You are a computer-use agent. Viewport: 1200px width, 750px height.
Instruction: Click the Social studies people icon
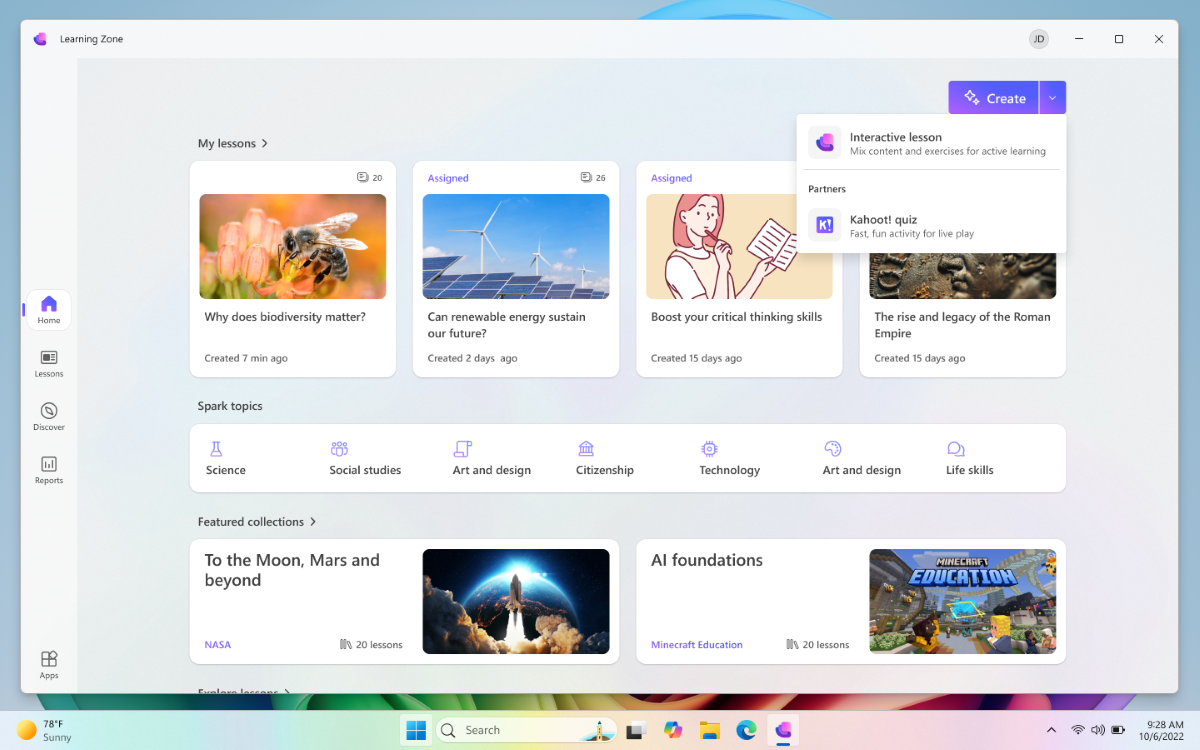(339, 449)
